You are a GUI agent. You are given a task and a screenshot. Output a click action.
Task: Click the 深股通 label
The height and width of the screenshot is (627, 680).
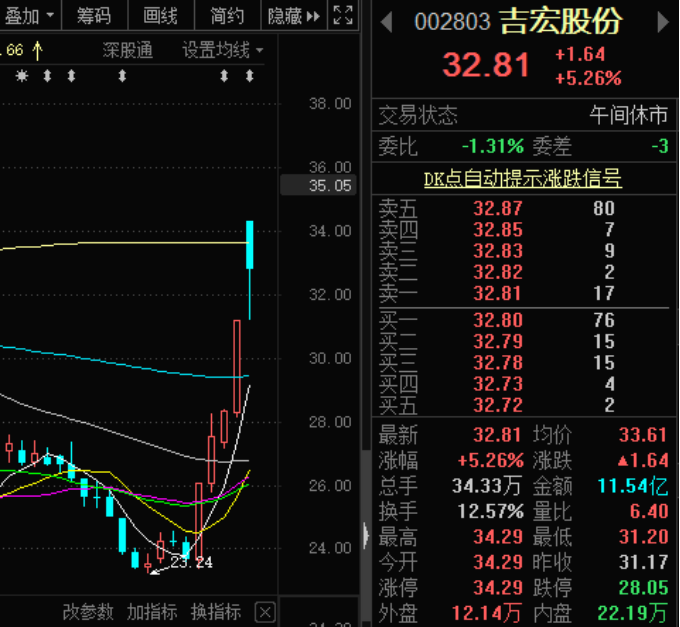128,50
